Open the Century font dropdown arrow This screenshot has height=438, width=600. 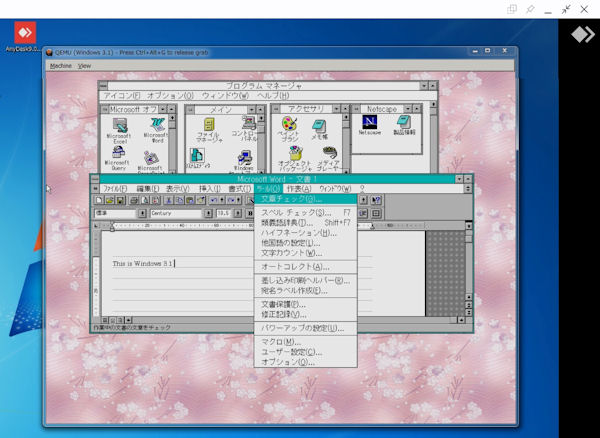tap(208, 213)
